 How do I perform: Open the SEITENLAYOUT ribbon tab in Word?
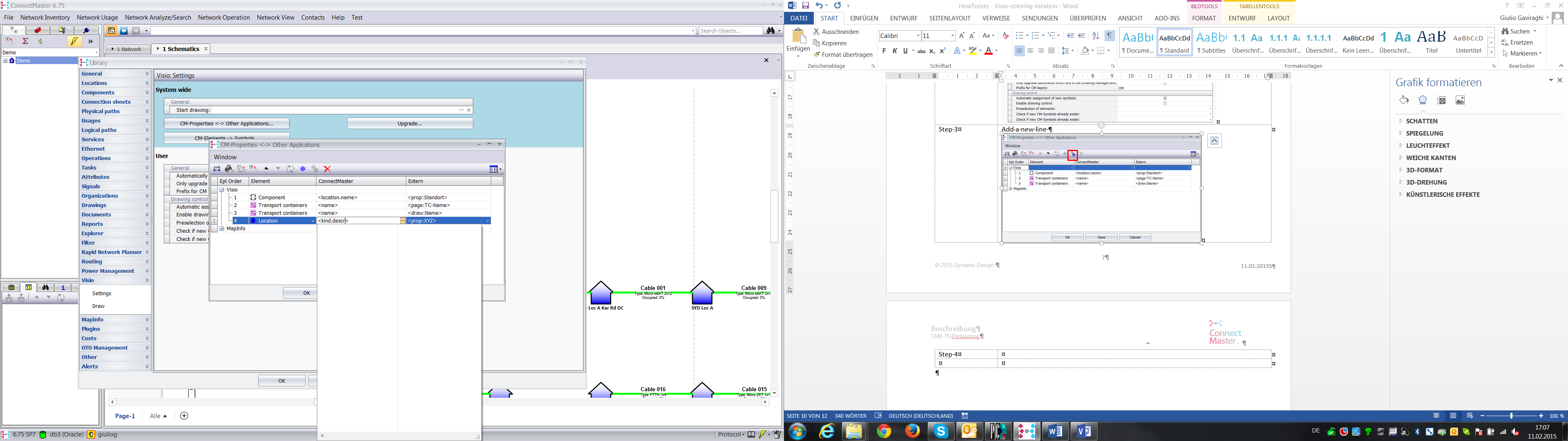(949, 18)
